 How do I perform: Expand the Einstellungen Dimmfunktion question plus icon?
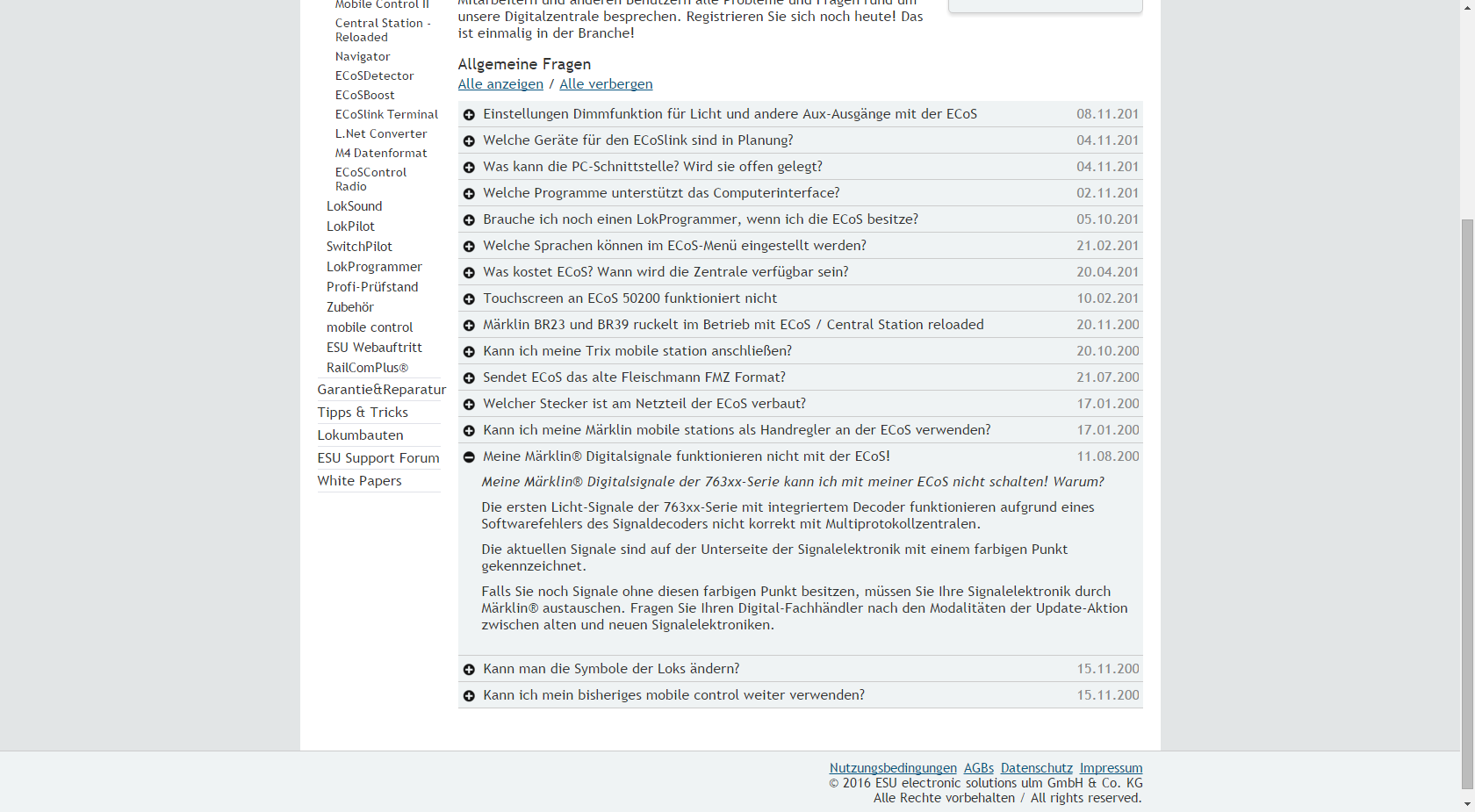tap(469, 115)
